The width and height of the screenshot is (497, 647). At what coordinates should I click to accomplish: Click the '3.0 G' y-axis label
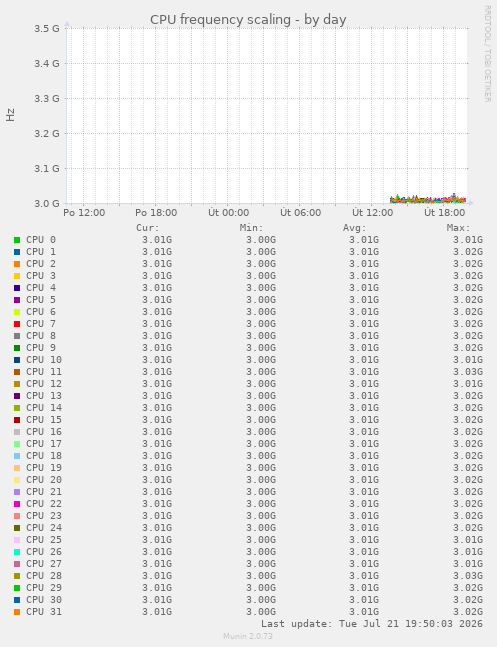coord(47,203)
